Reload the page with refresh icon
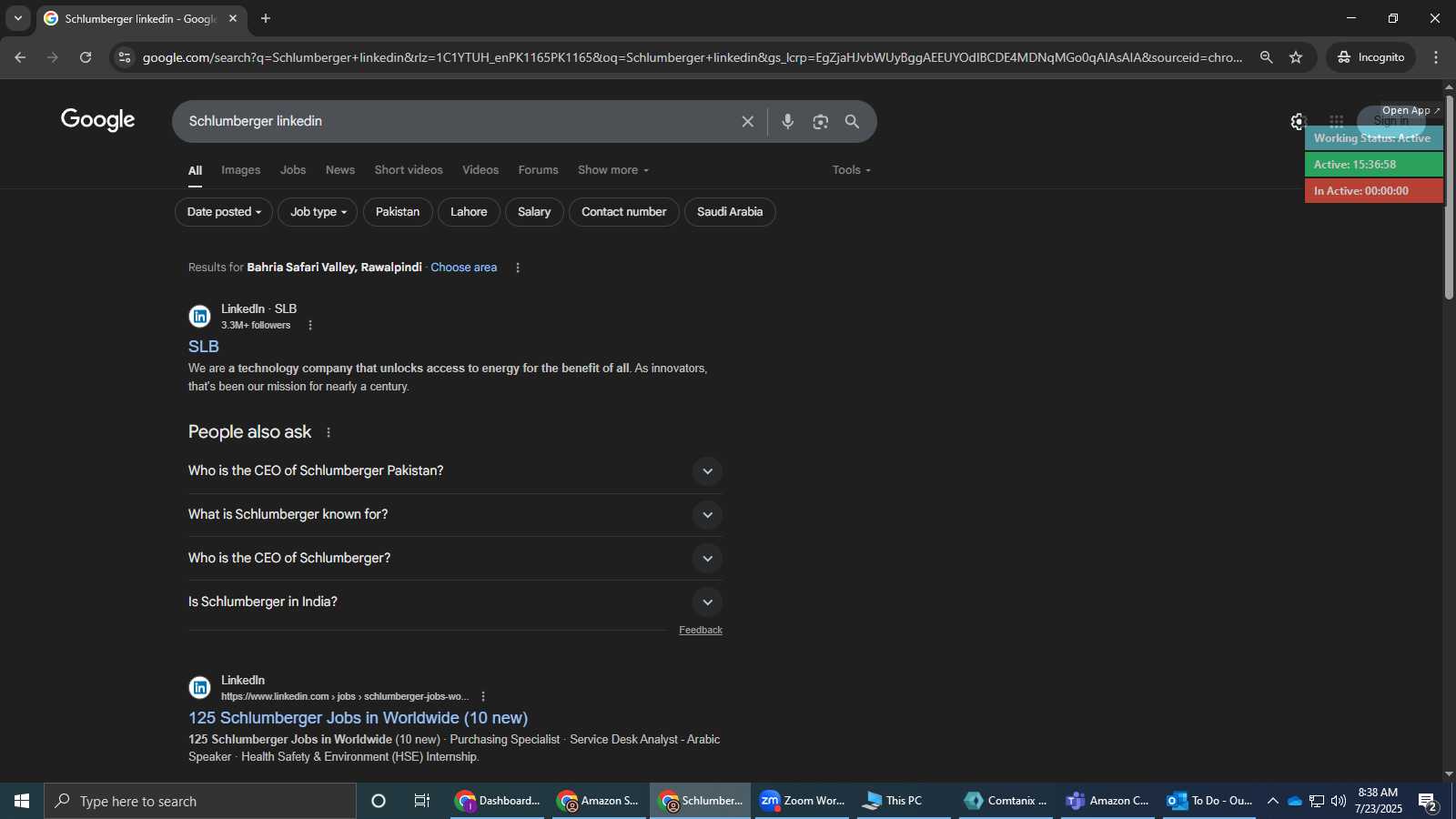The width and height of the screenshot is (1456, 819). [x=86, y=57]
